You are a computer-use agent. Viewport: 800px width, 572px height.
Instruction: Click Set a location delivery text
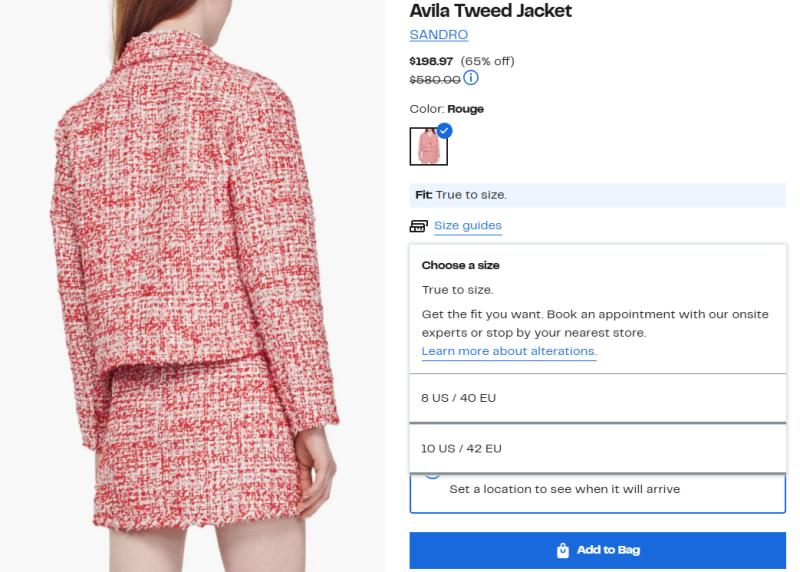point(564,489)
